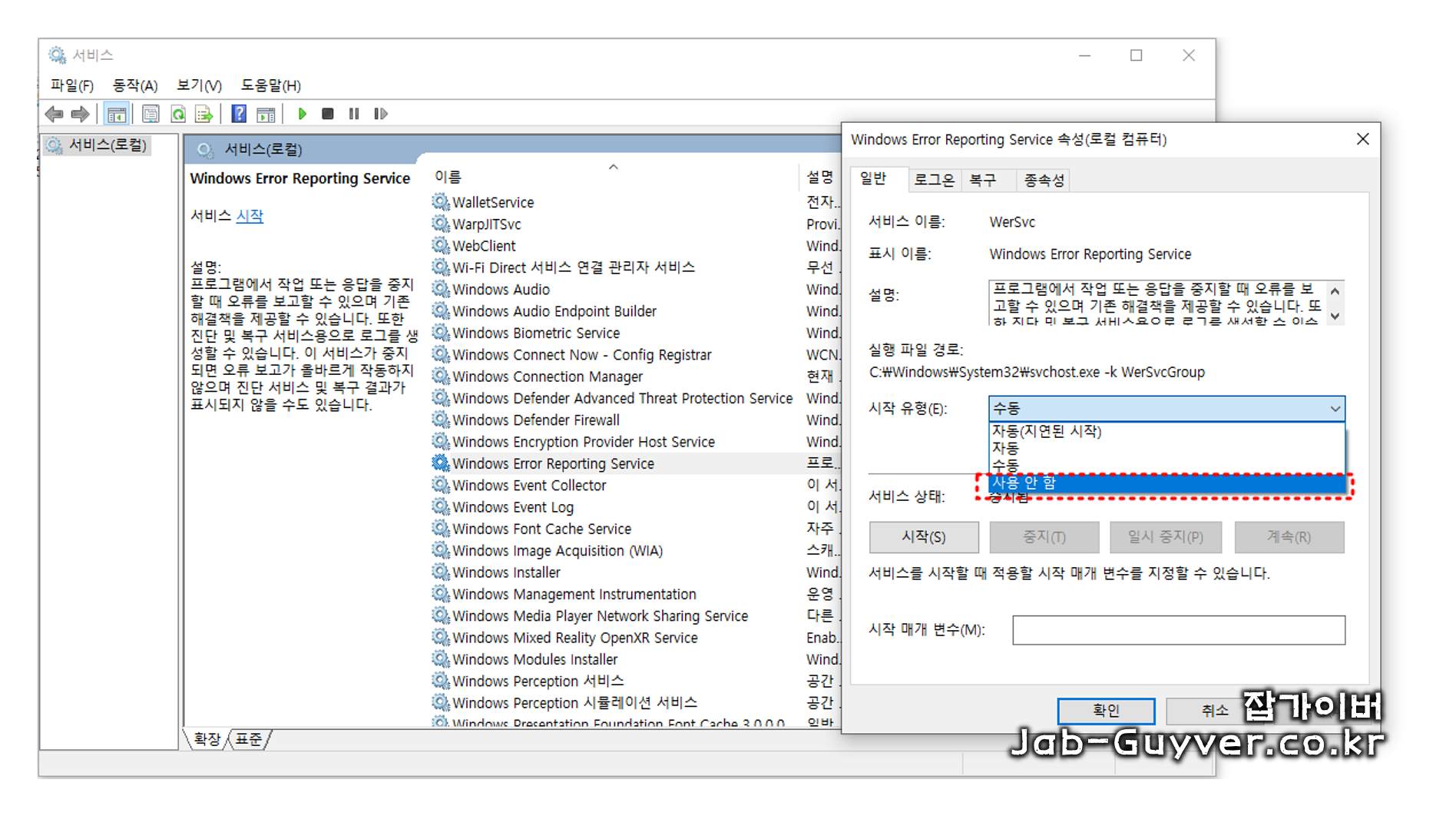Open the 도움말(H) menu

point(271,85)
